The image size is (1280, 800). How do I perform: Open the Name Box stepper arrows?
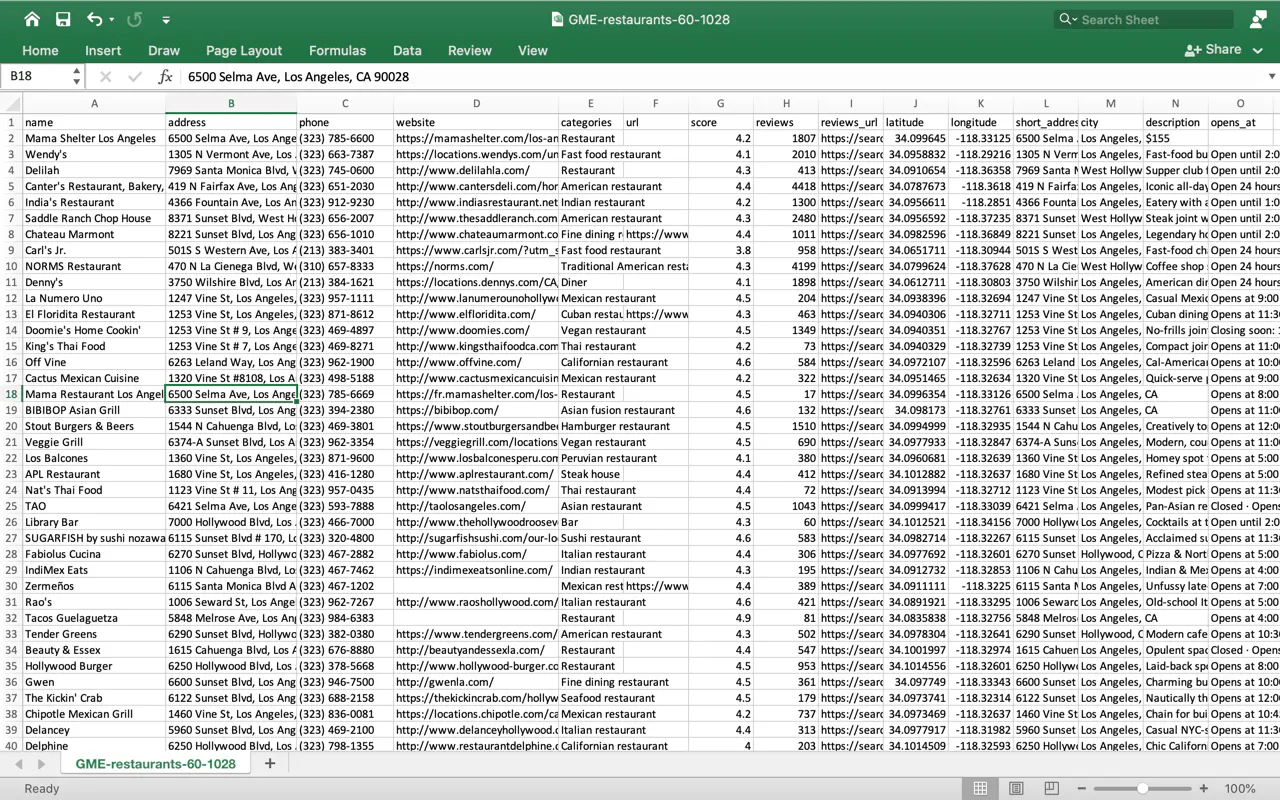click(77, 76)
